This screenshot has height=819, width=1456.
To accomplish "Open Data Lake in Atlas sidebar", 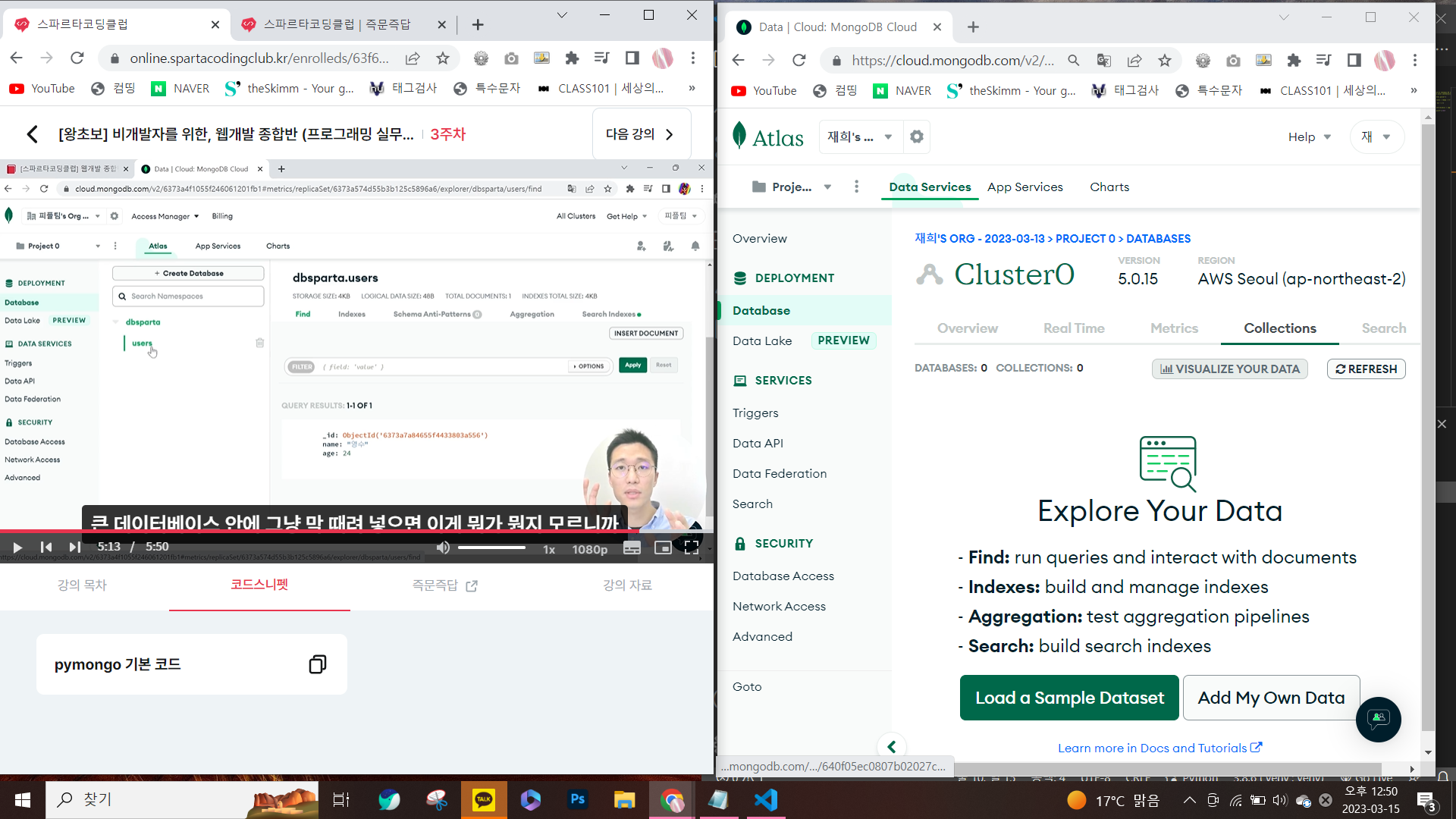I will tap(762, 341).
